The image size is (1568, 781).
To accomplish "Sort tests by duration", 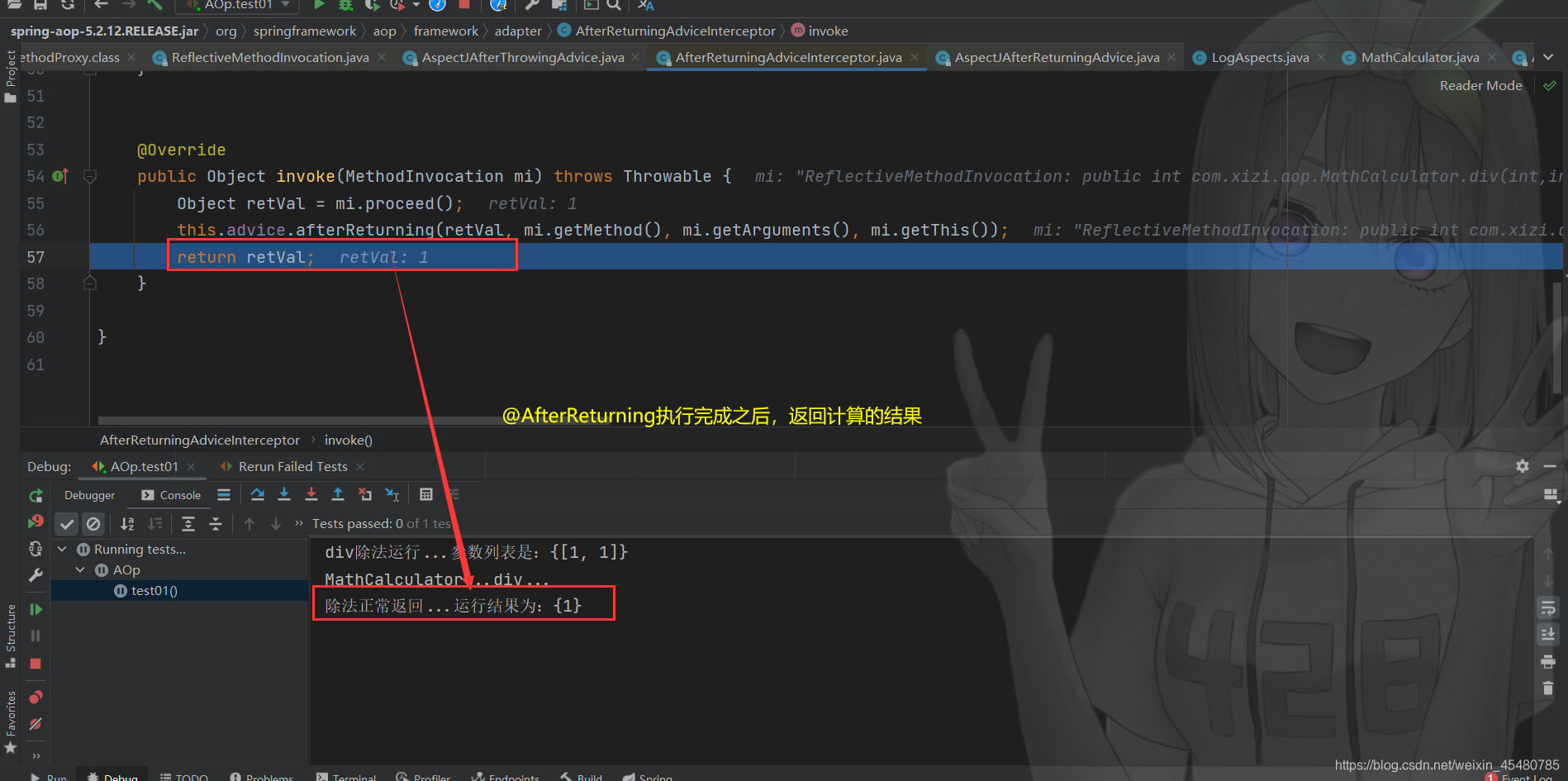I will click(155, 523).
